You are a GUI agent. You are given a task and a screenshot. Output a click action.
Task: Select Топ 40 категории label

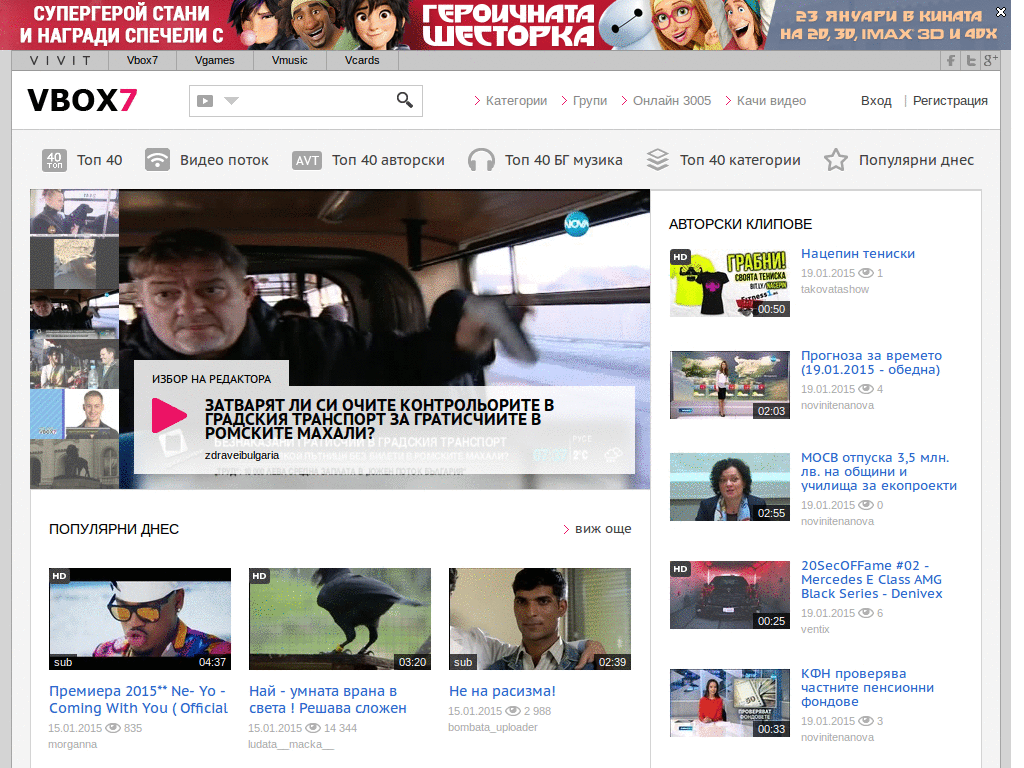coord(740,160)
